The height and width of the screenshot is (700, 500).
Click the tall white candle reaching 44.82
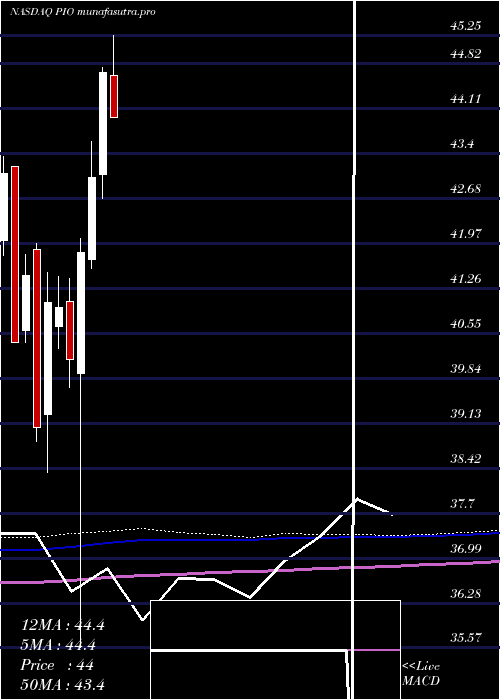pyautogui.click(x=103, y=123)
